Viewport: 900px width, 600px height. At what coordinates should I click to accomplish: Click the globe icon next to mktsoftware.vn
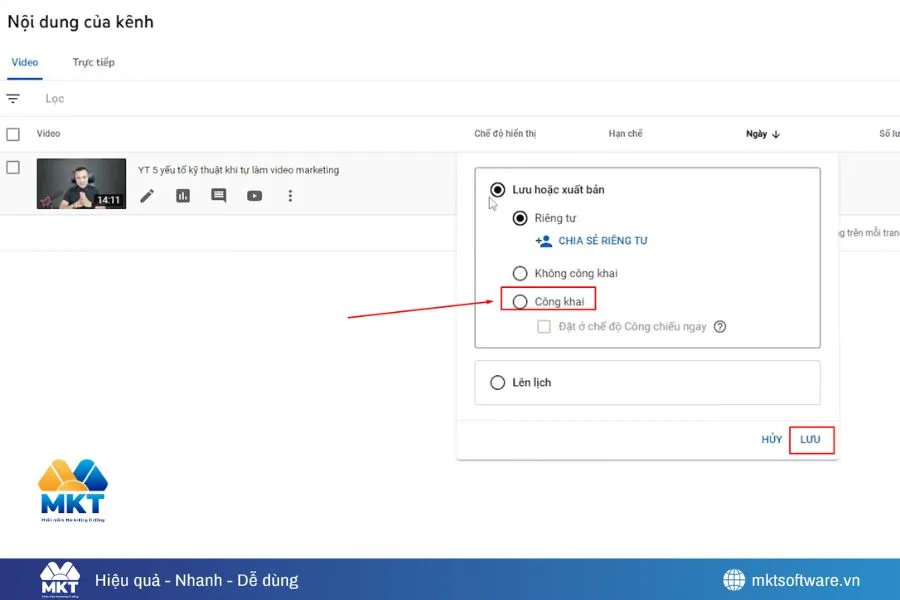(x=735, y=580)
